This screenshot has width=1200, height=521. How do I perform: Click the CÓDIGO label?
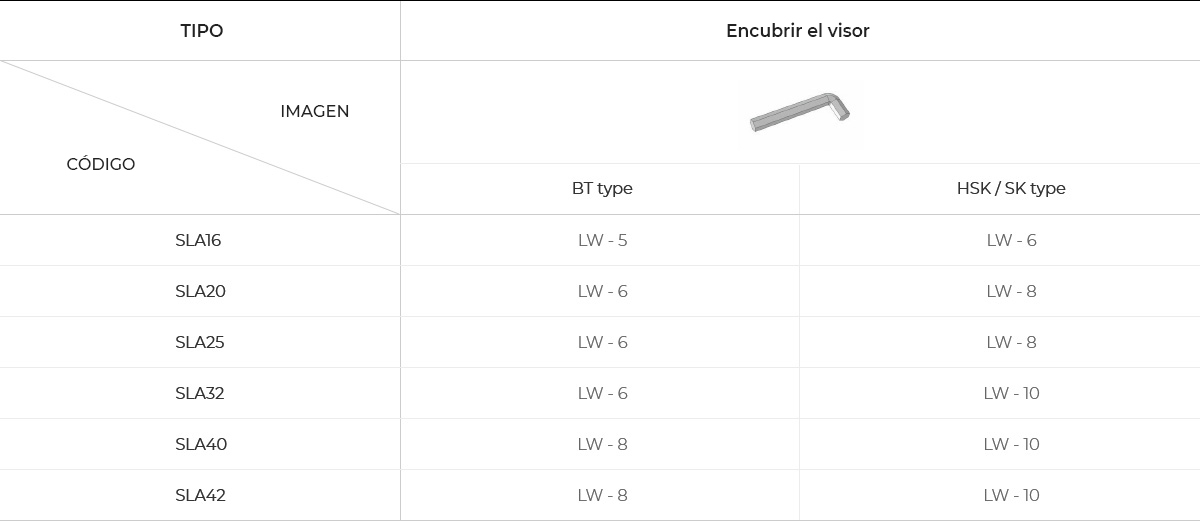coord(101,164)
